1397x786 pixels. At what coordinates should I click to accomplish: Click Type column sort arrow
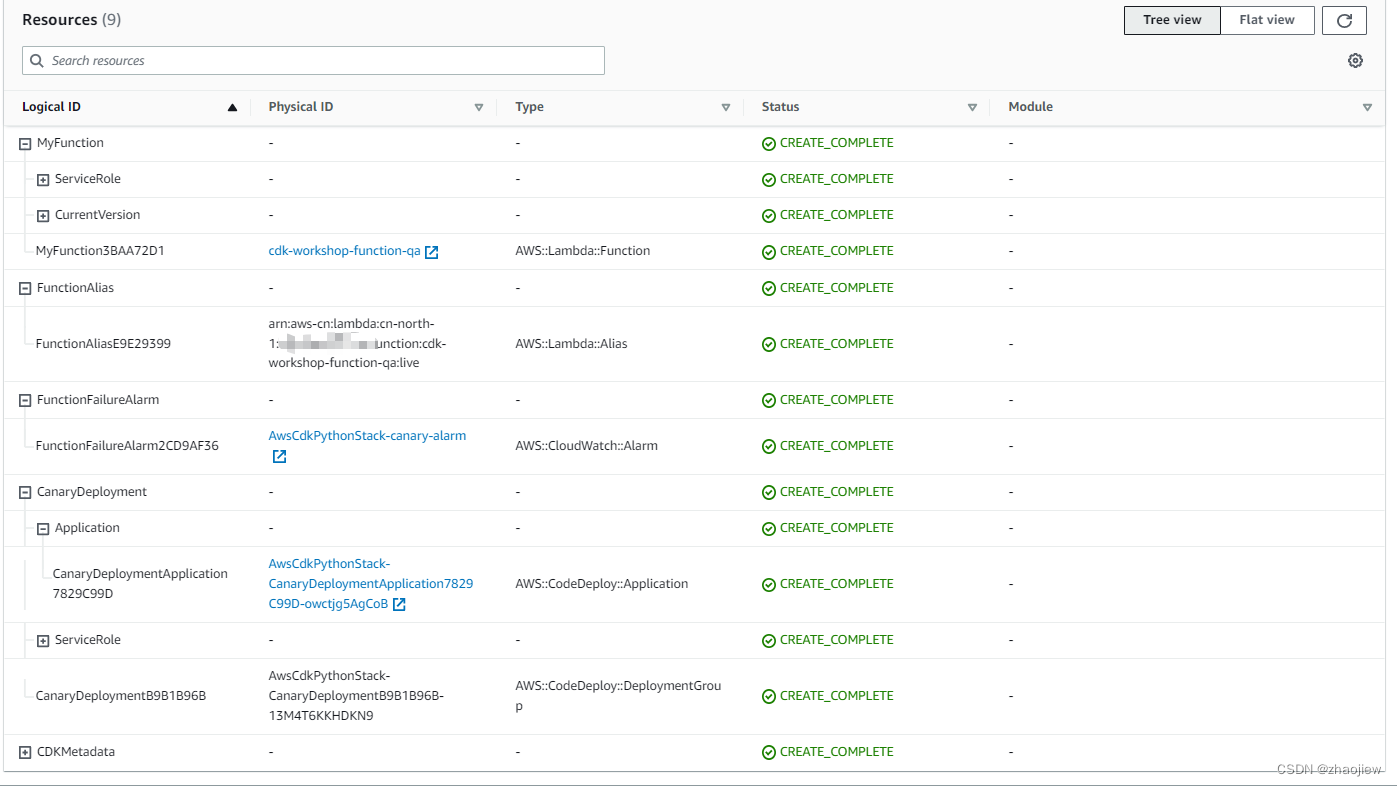(x=726, y=107)
